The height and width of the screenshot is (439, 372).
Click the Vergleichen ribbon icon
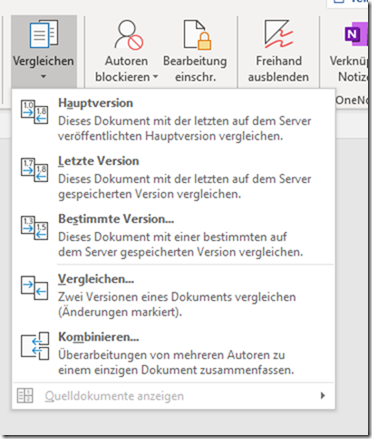(44, 34)
